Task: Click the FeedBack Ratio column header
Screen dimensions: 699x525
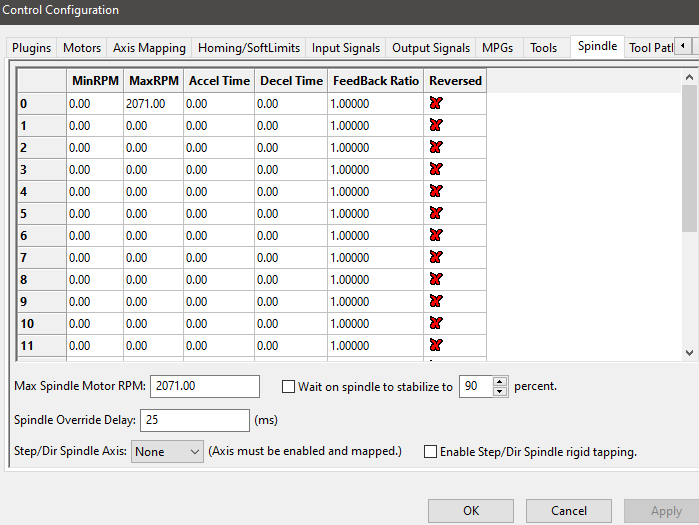Action: click(x=375, y=81)
